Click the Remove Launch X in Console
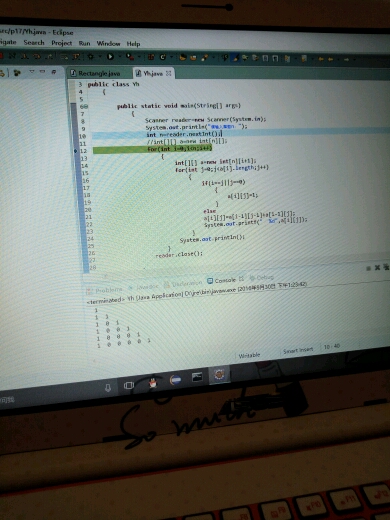Screen dimensions: 390x520 click(377, 268)
